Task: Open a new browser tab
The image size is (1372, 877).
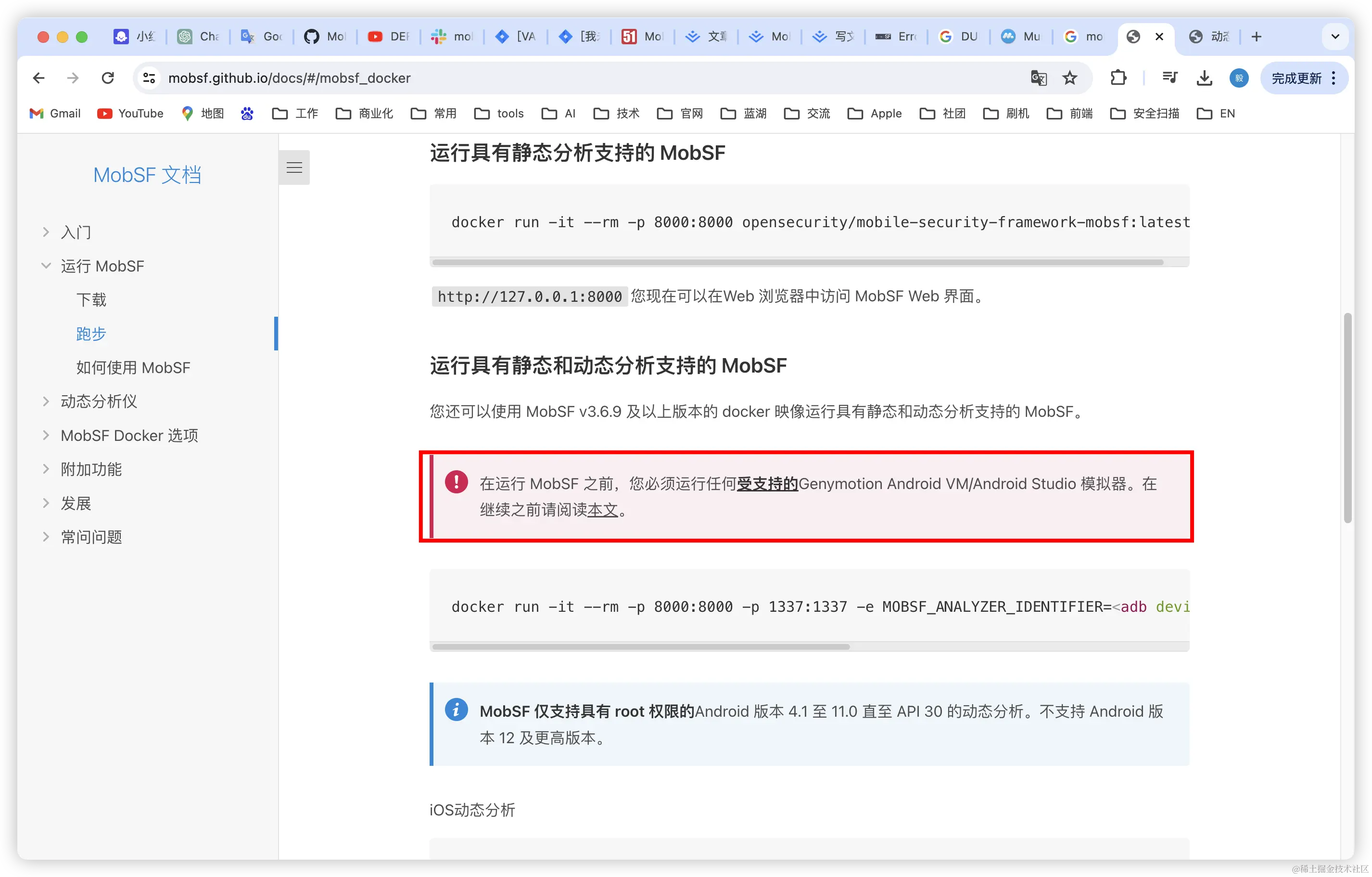Action: pos(1257,37)
